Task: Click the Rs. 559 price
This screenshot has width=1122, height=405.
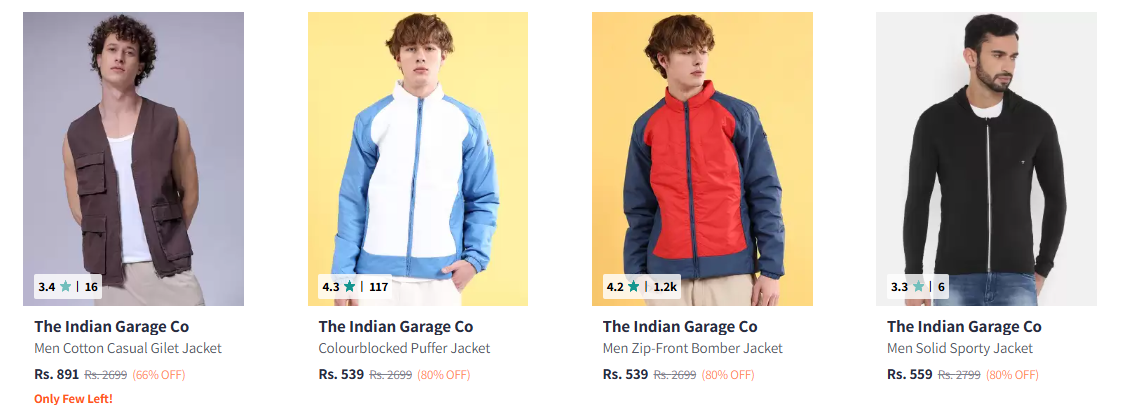Action: (x=909, y=374)
